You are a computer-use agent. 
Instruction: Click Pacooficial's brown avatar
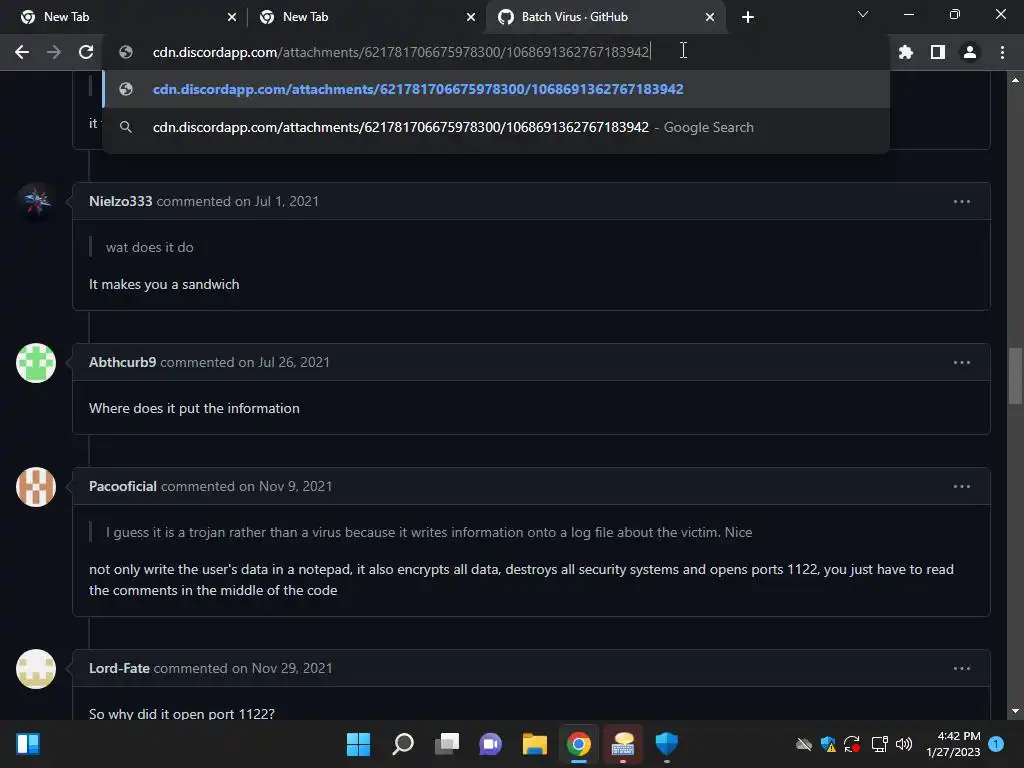click(36, 487)
